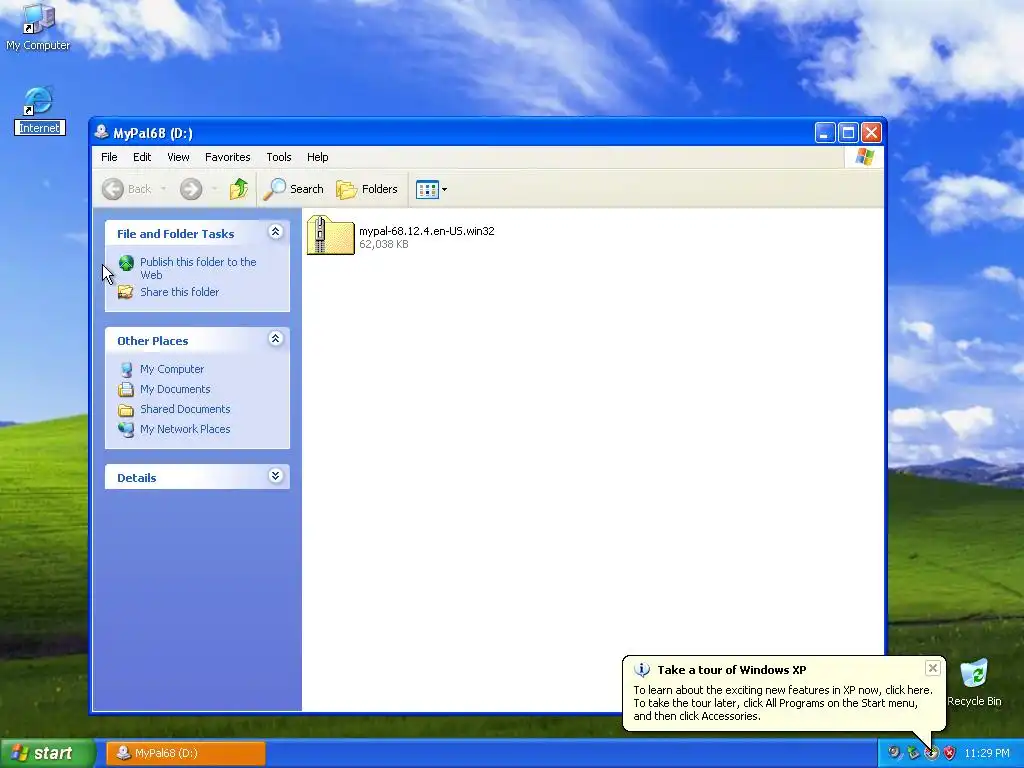Click the Forward arrow icon
1024x768 pixels.
pyautogui.click(x=191, y=189)
